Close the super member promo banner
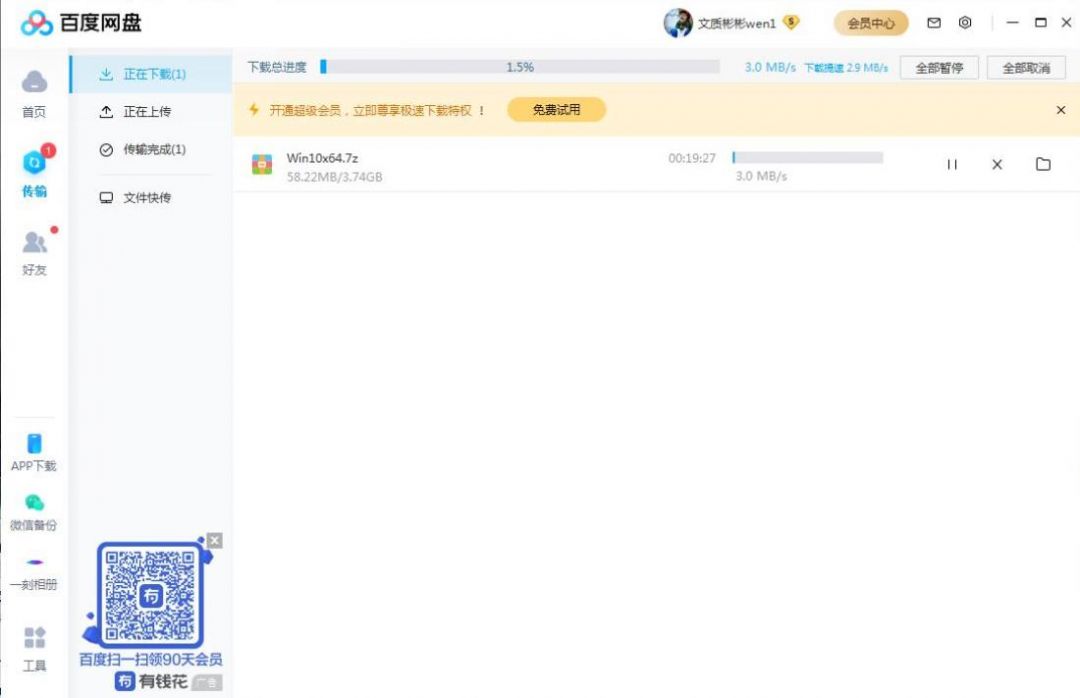Image resolution: width=1080 pixels, height=698 pixels. point(1061,110)
